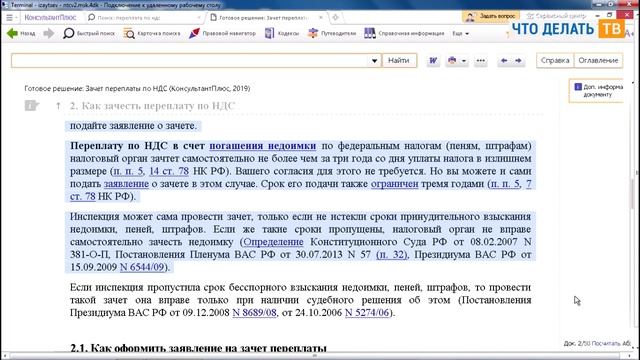Open link N 6544/09
The image size is (640, 360).
point(142,267)
